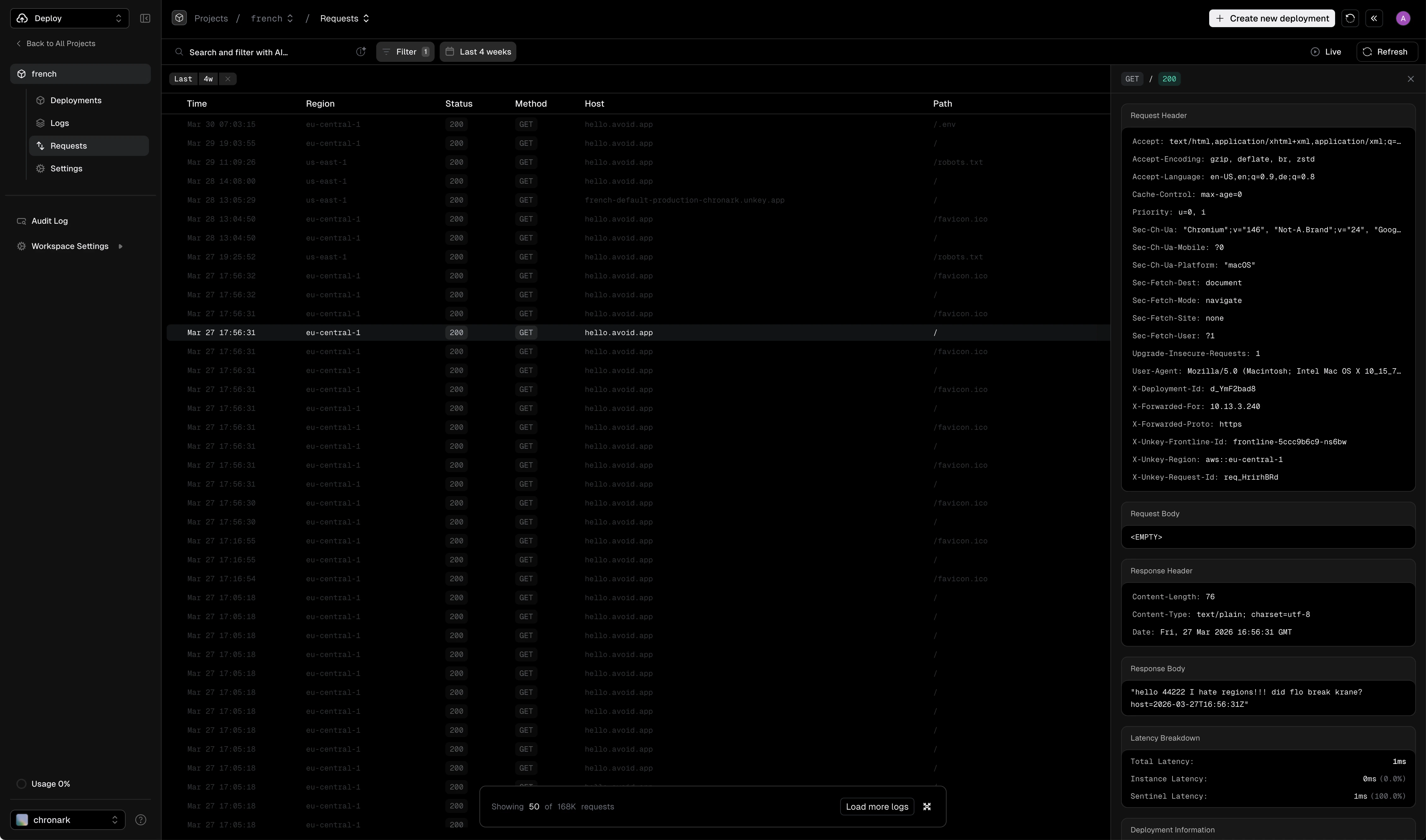Open the Last 4 weeks time range picker

(477, 51)
